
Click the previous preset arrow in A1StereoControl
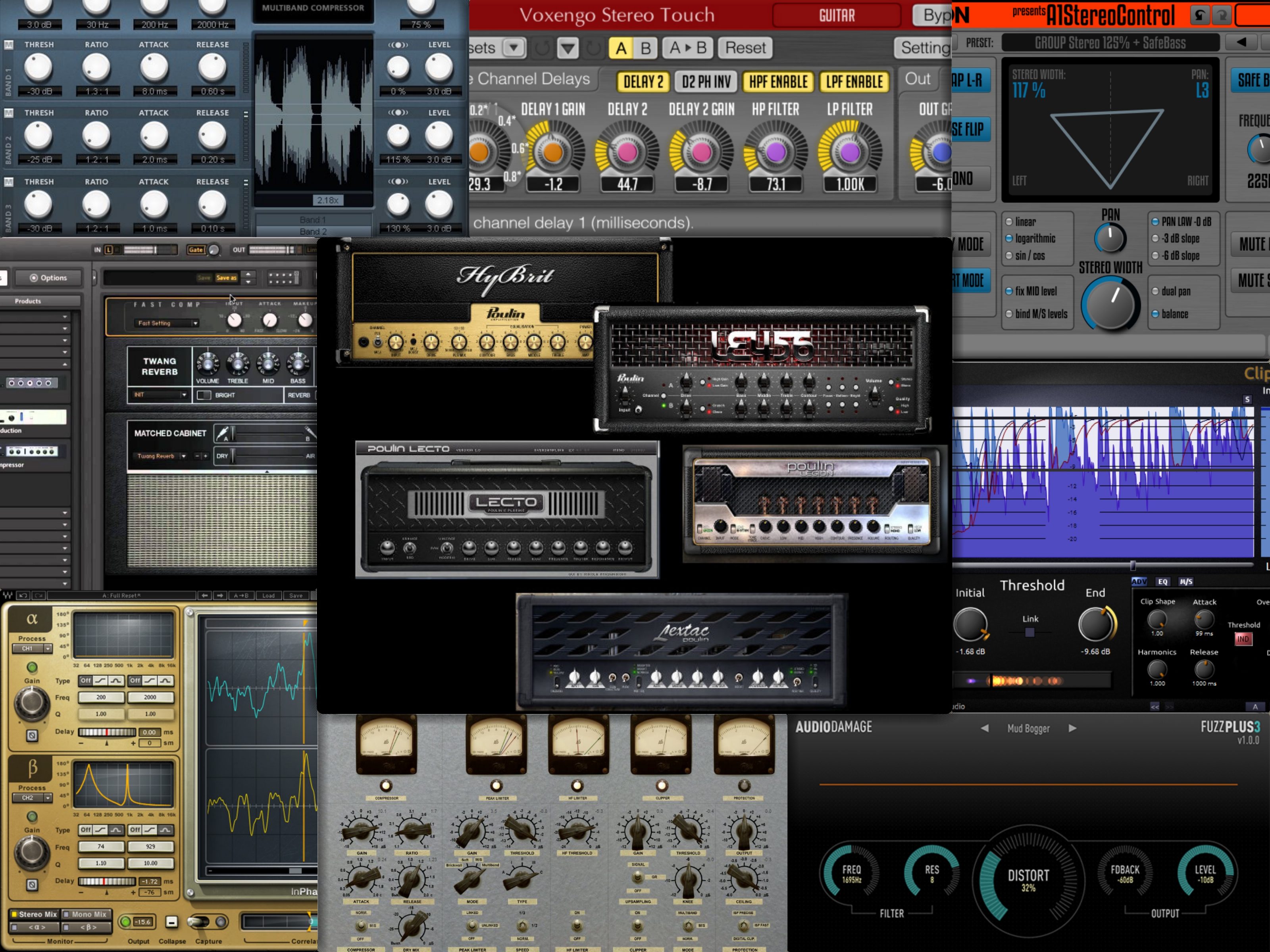1241,42
